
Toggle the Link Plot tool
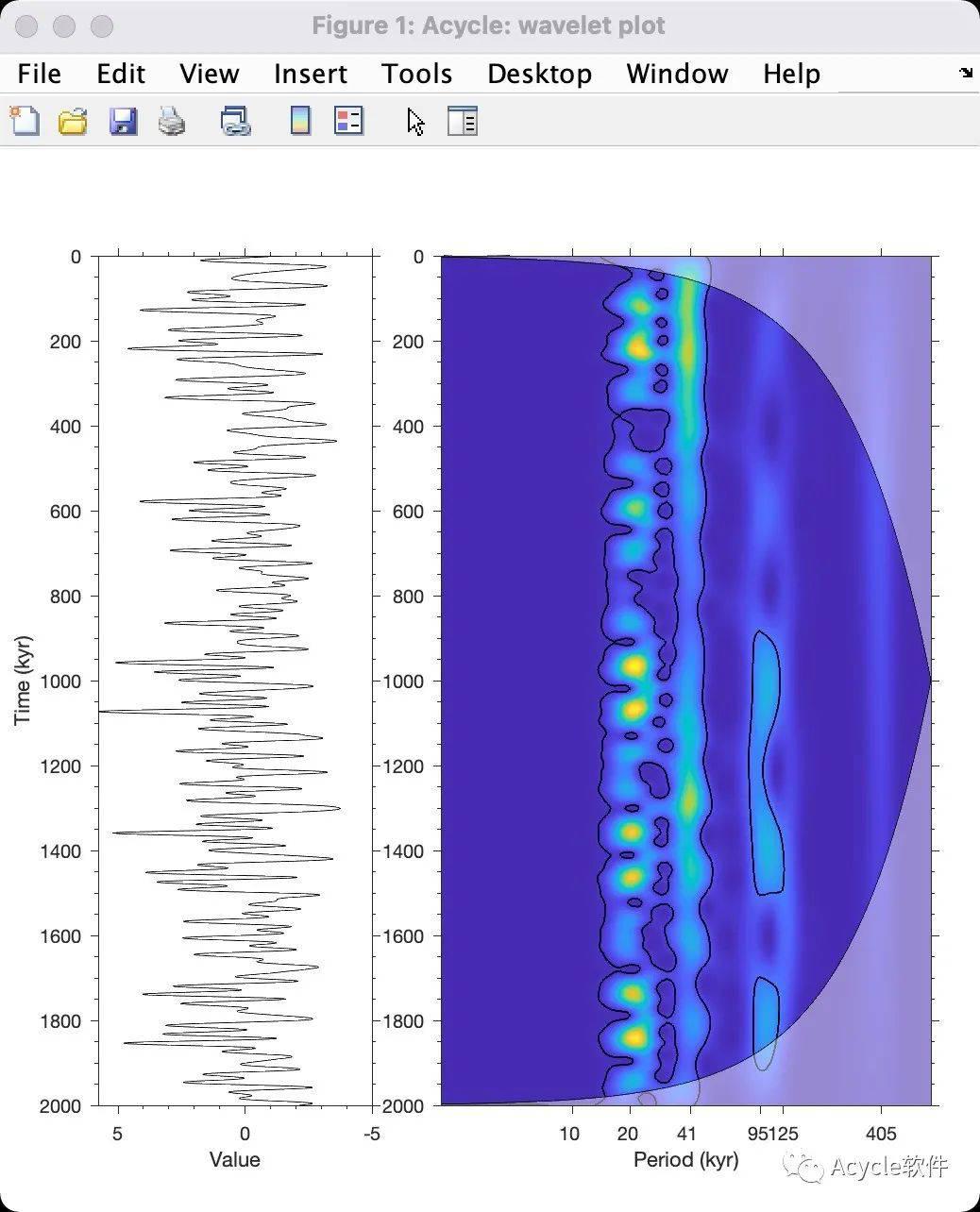(x=235, y=121)
